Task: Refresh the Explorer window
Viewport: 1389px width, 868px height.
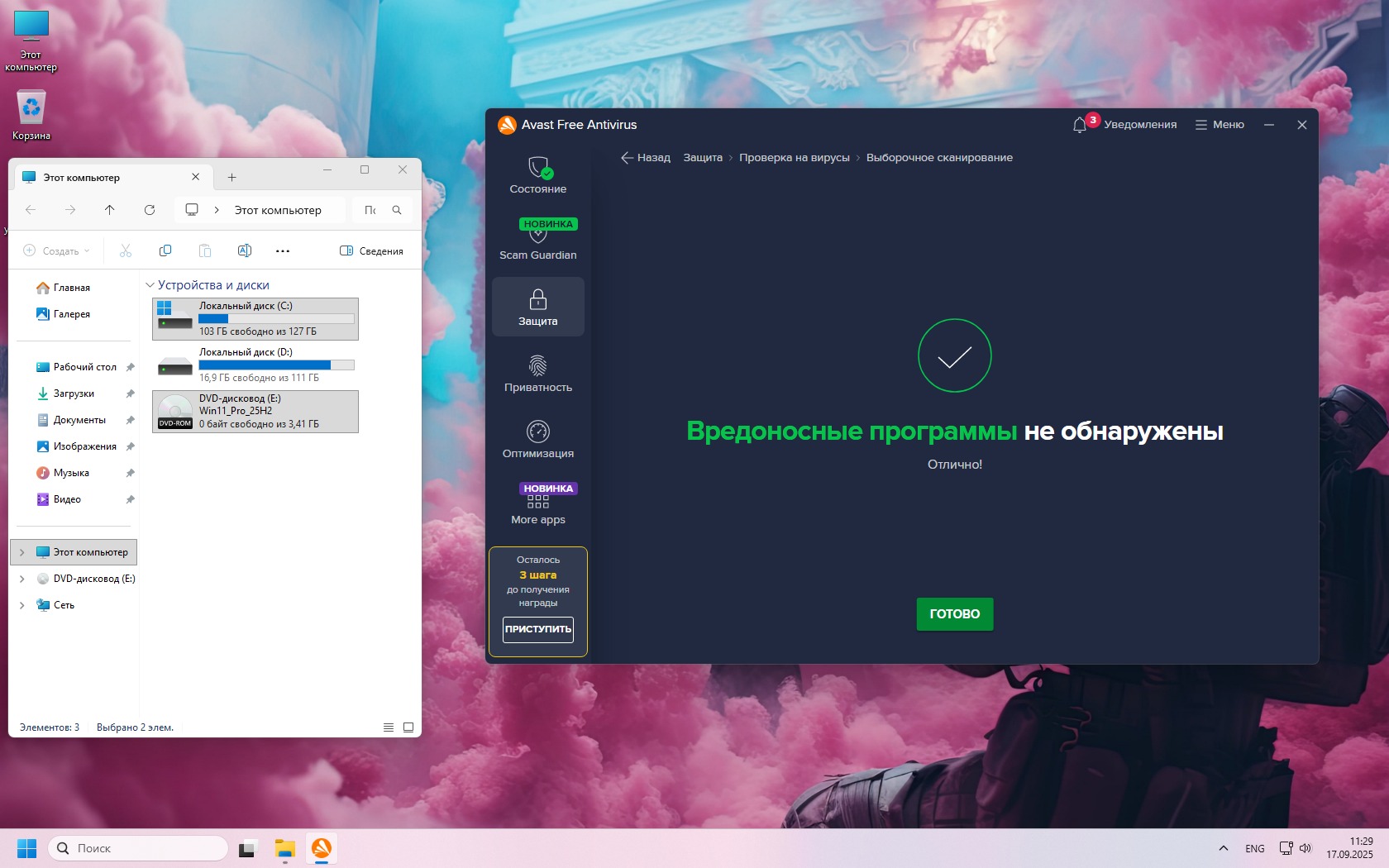Action: (150, 210)
